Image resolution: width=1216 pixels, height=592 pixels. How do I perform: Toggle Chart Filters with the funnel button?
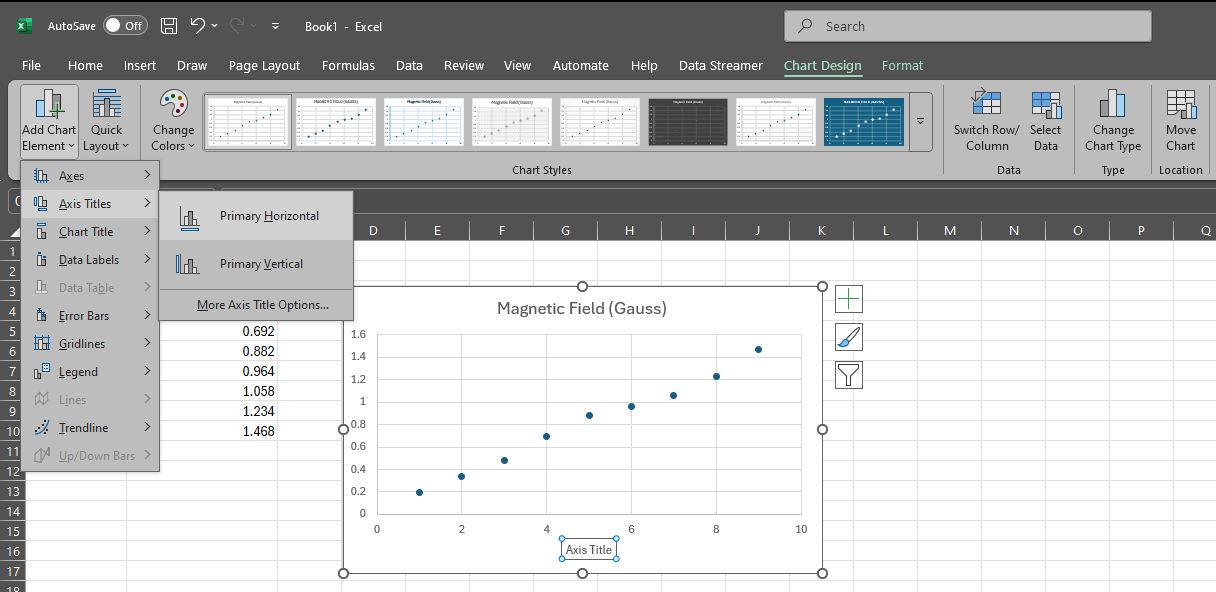point(848,376)
